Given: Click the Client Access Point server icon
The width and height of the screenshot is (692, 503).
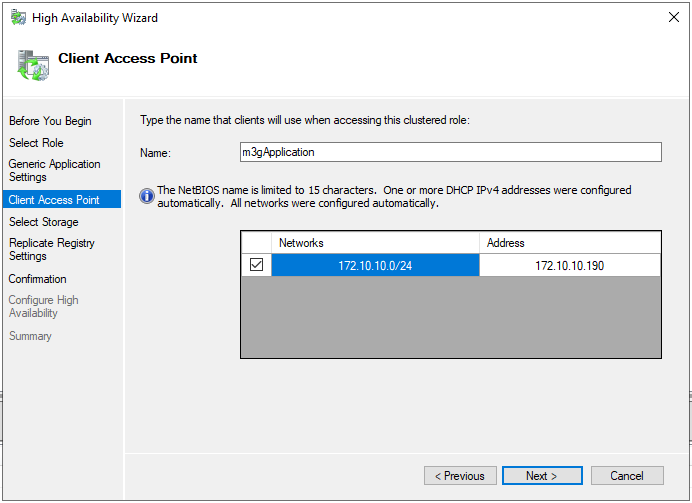Looking at the screenshot, I should [33, 65].
